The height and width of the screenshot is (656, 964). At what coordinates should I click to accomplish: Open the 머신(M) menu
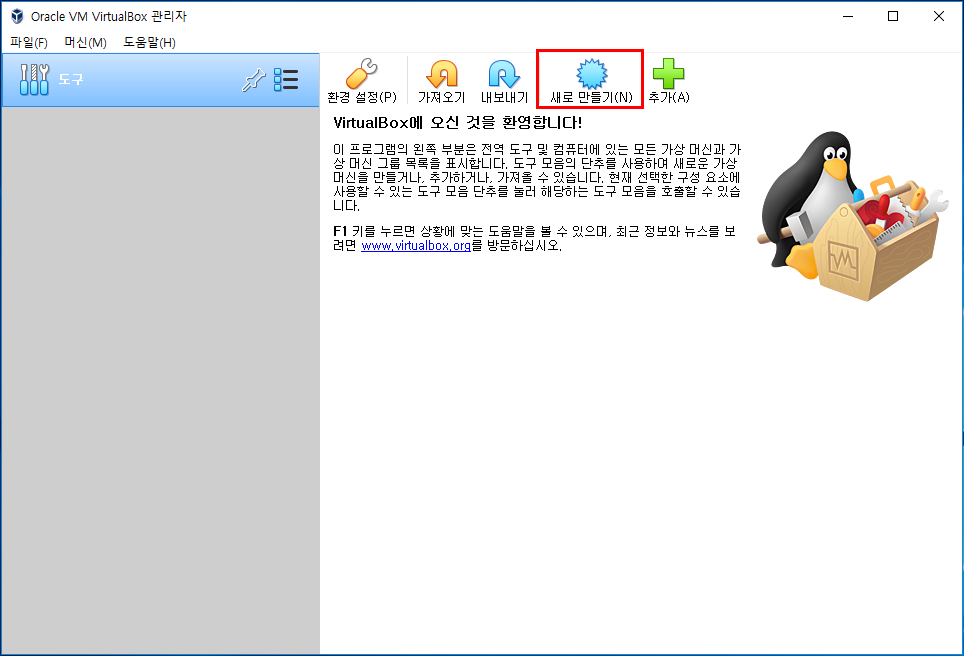(85, 42)
